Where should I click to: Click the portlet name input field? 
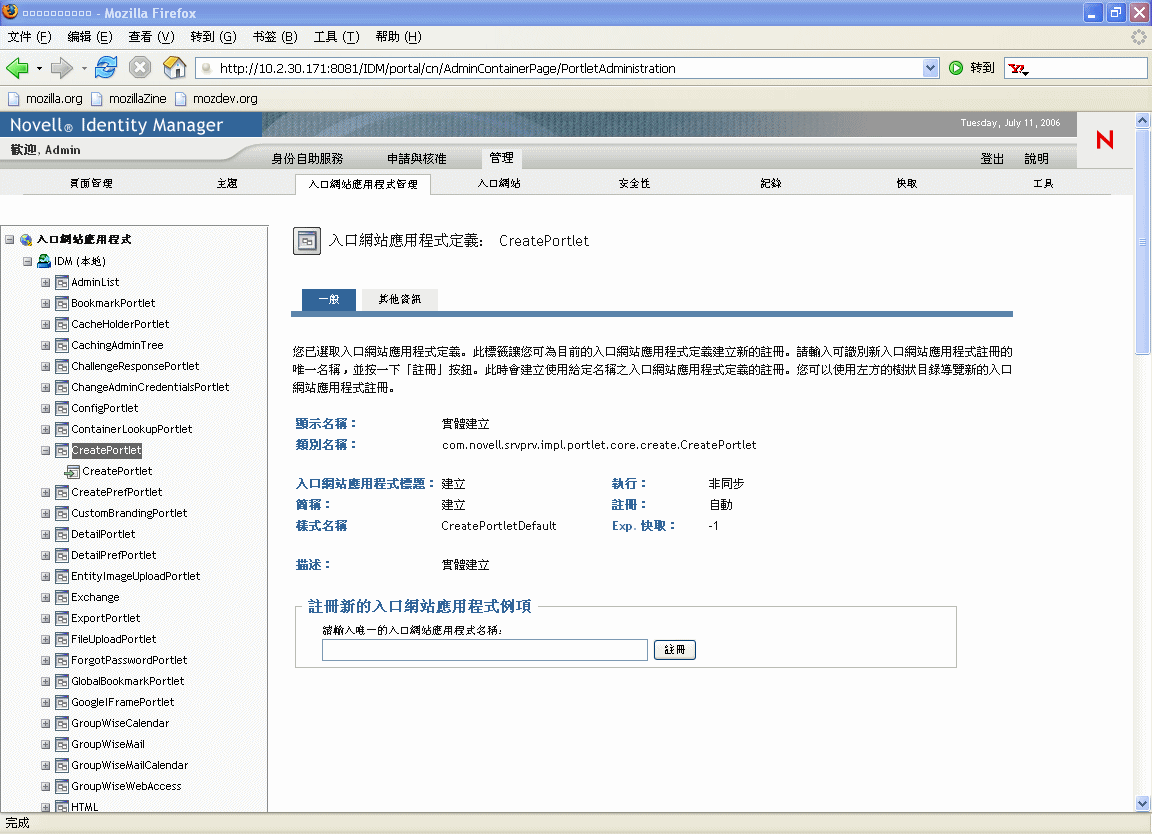[x=485, y=650]
